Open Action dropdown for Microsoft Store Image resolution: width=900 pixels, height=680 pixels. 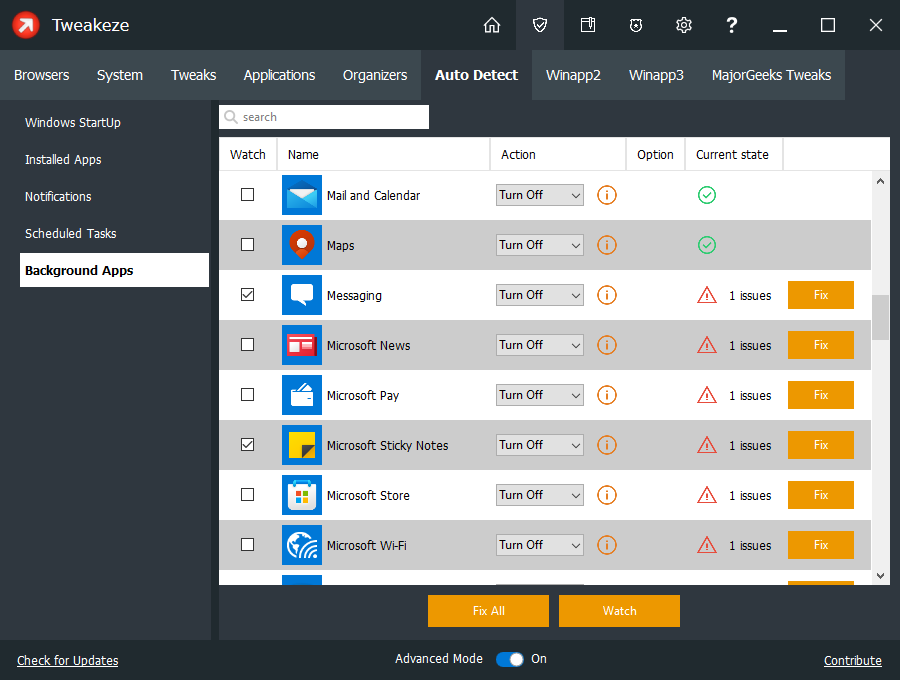(x=540, y=495)
